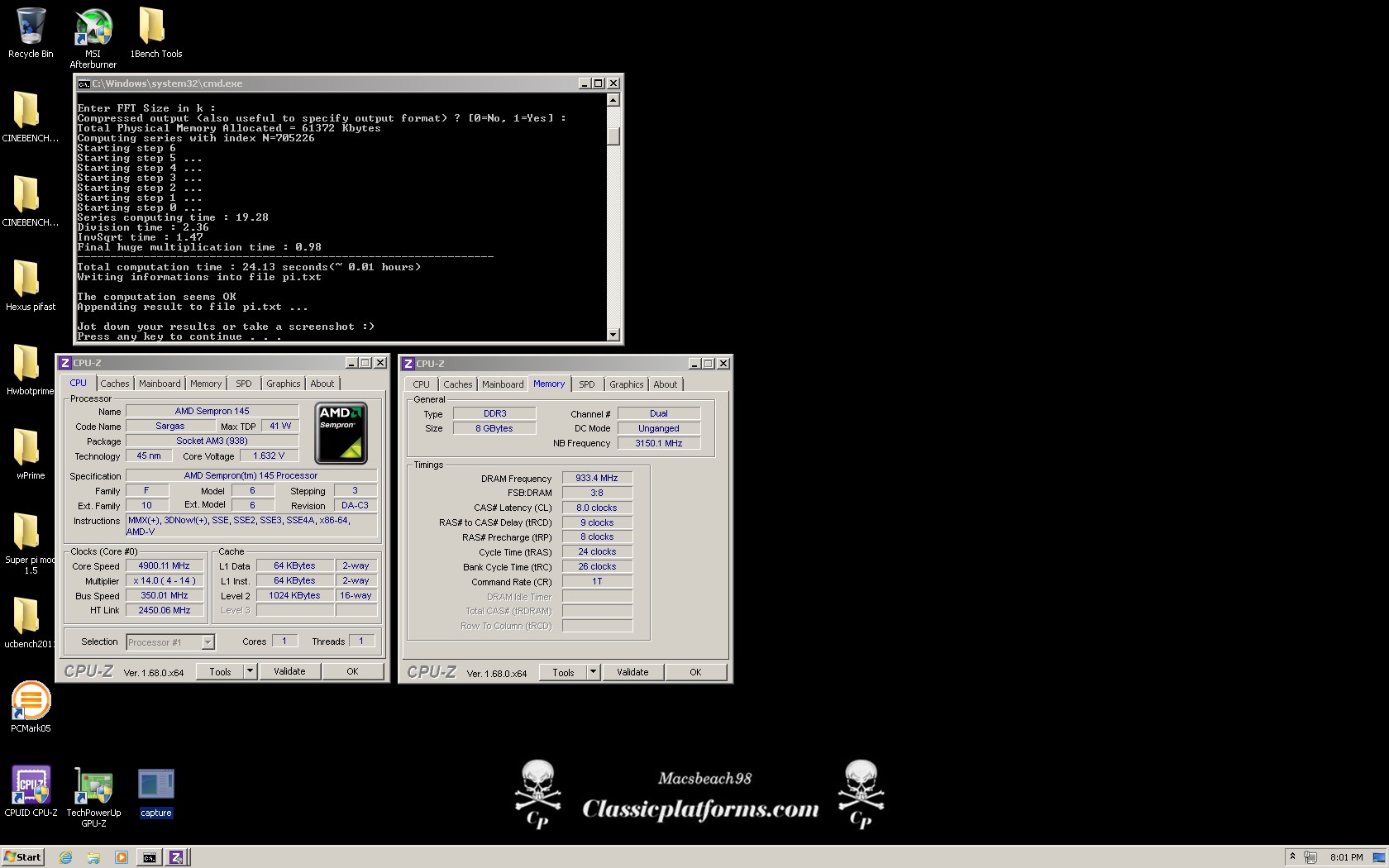Select Mainboard tab in right CPU-Z window

coord(503,384)
